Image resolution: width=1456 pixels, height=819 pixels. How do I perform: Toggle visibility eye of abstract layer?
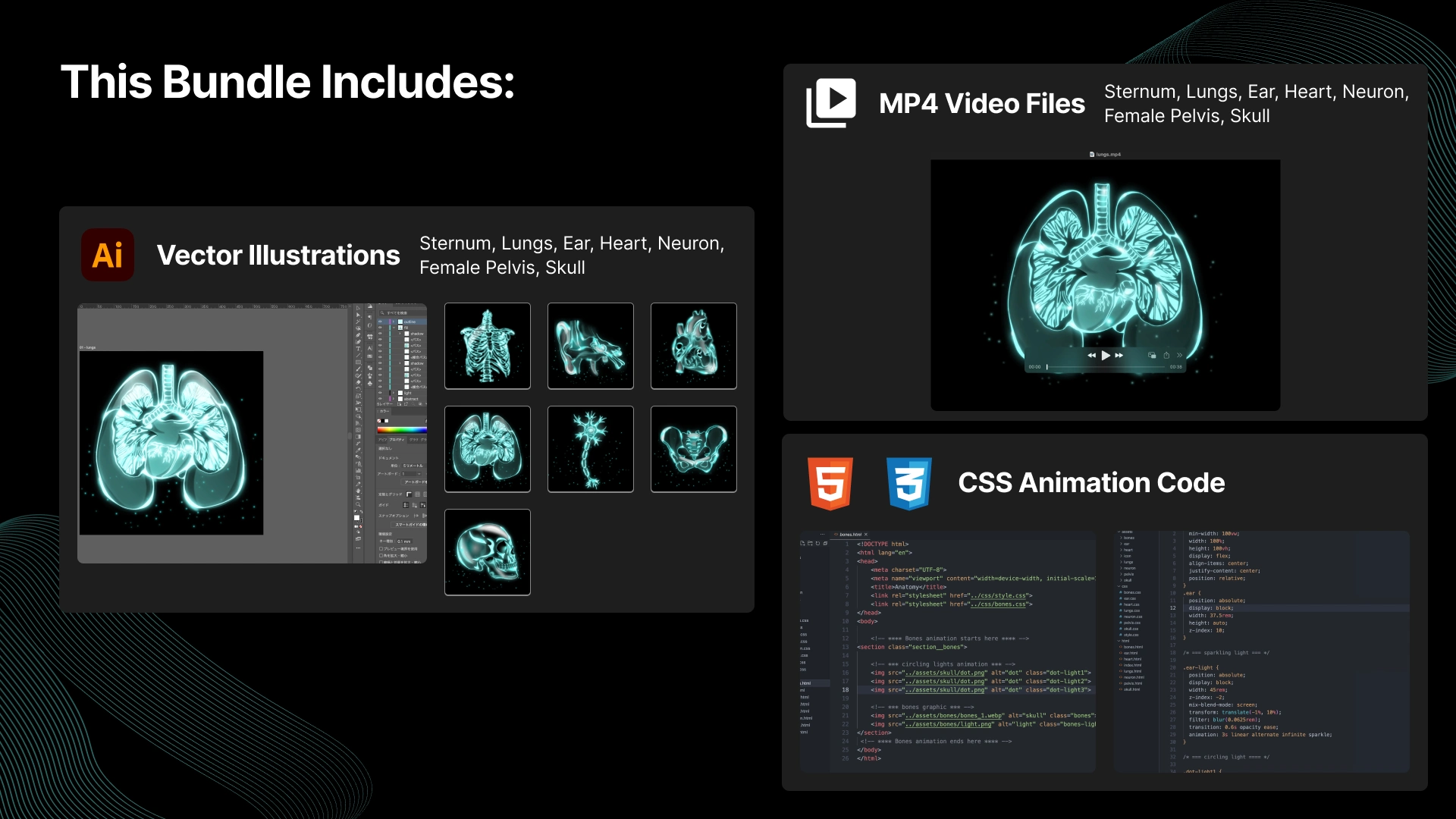[x=380, y=399]
